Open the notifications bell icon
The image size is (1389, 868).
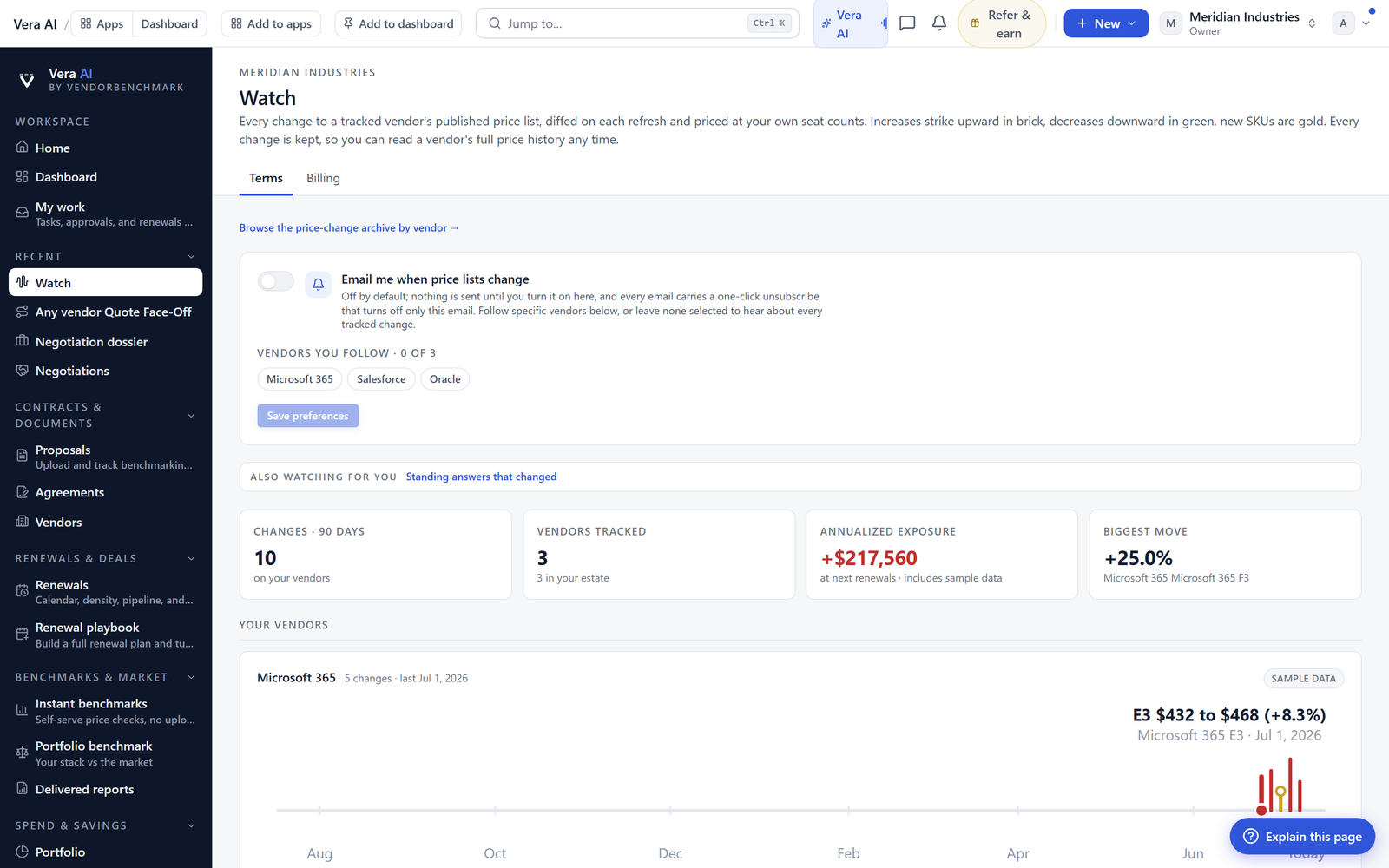click(x=938, y=23)
